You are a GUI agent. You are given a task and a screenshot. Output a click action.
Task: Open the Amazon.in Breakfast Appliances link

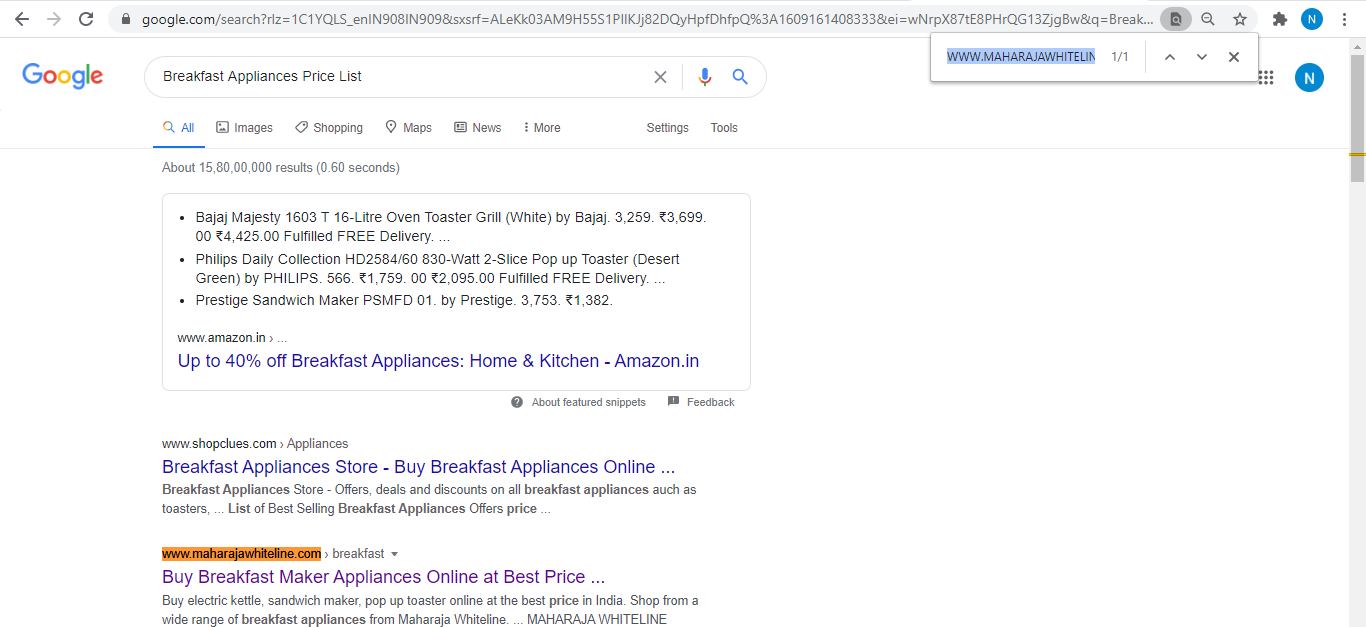(x=438, y=361)
